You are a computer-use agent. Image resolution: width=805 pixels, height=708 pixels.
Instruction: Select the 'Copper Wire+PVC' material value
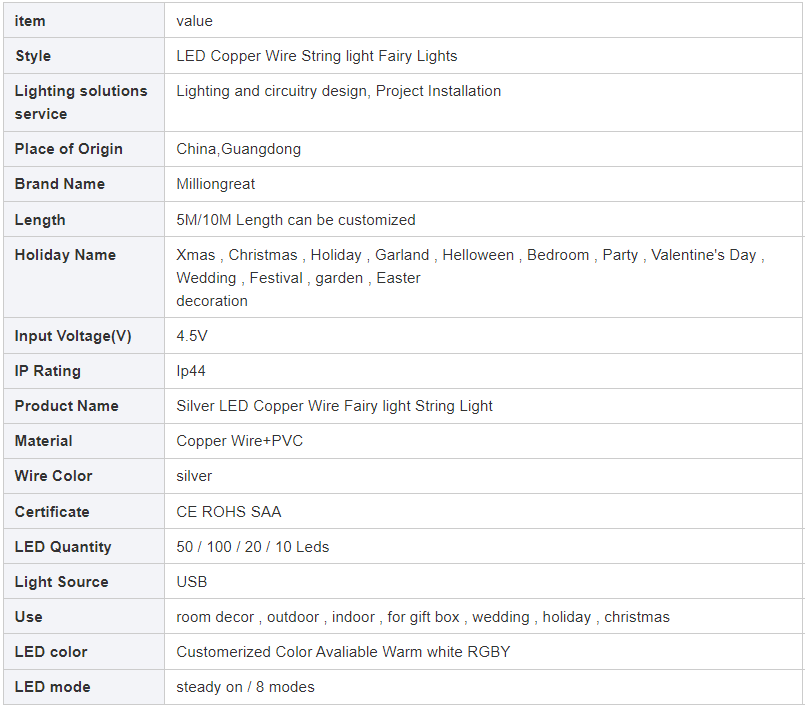pos(239,441)
